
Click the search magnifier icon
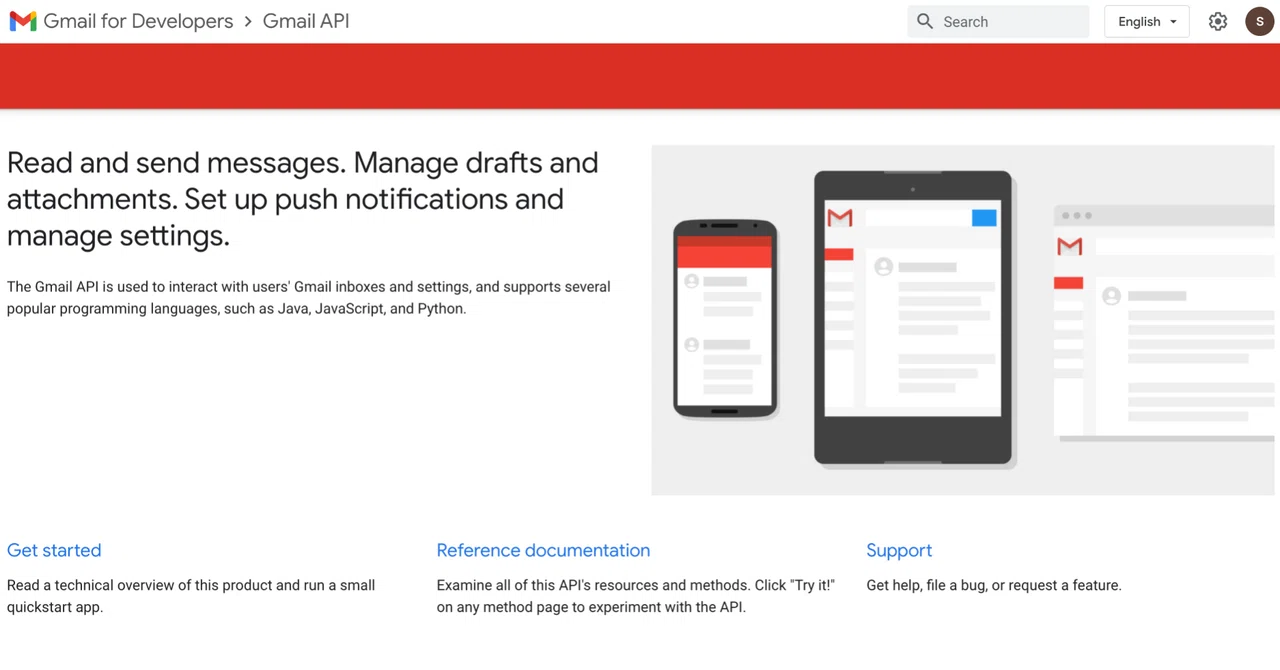(x=925, y=21)
